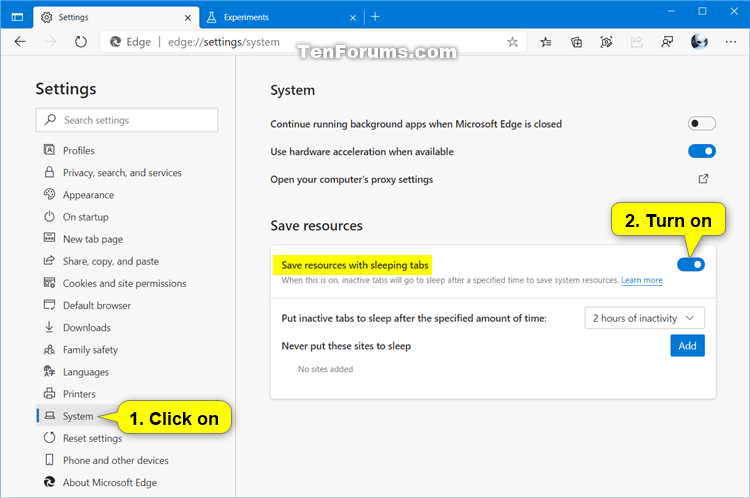
Task: Open the tab actions menu icon
Action: click(17, 17)
